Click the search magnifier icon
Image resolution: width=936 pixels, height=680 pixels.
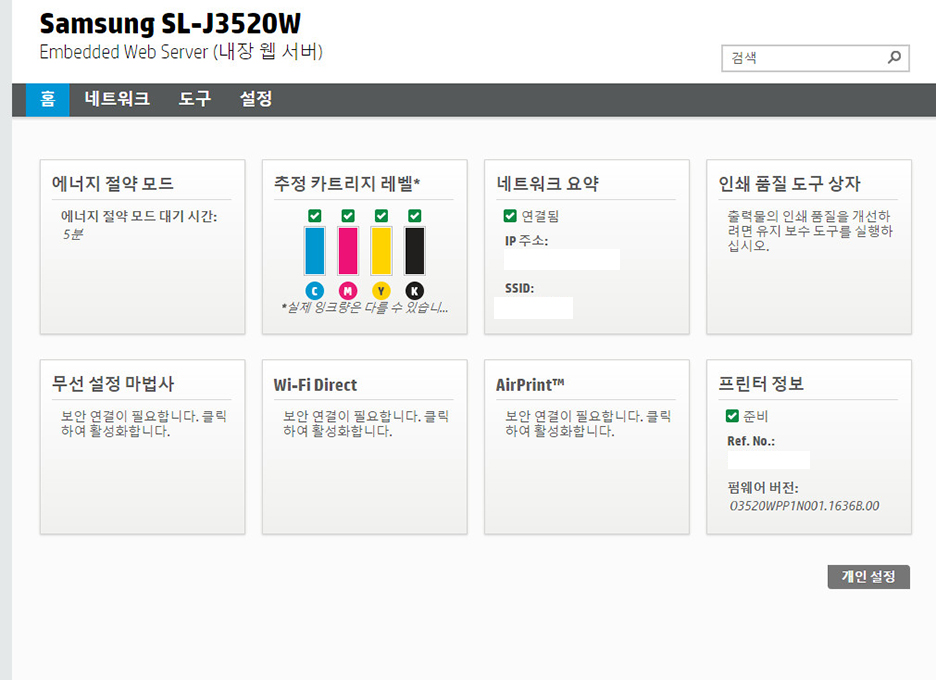pyautogui.click(x=894, y=57)
